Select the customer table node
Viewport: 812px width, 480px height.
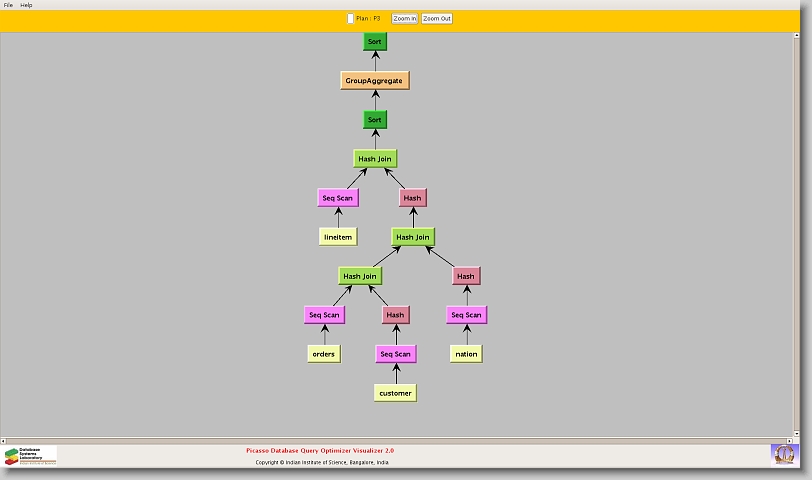395,393
